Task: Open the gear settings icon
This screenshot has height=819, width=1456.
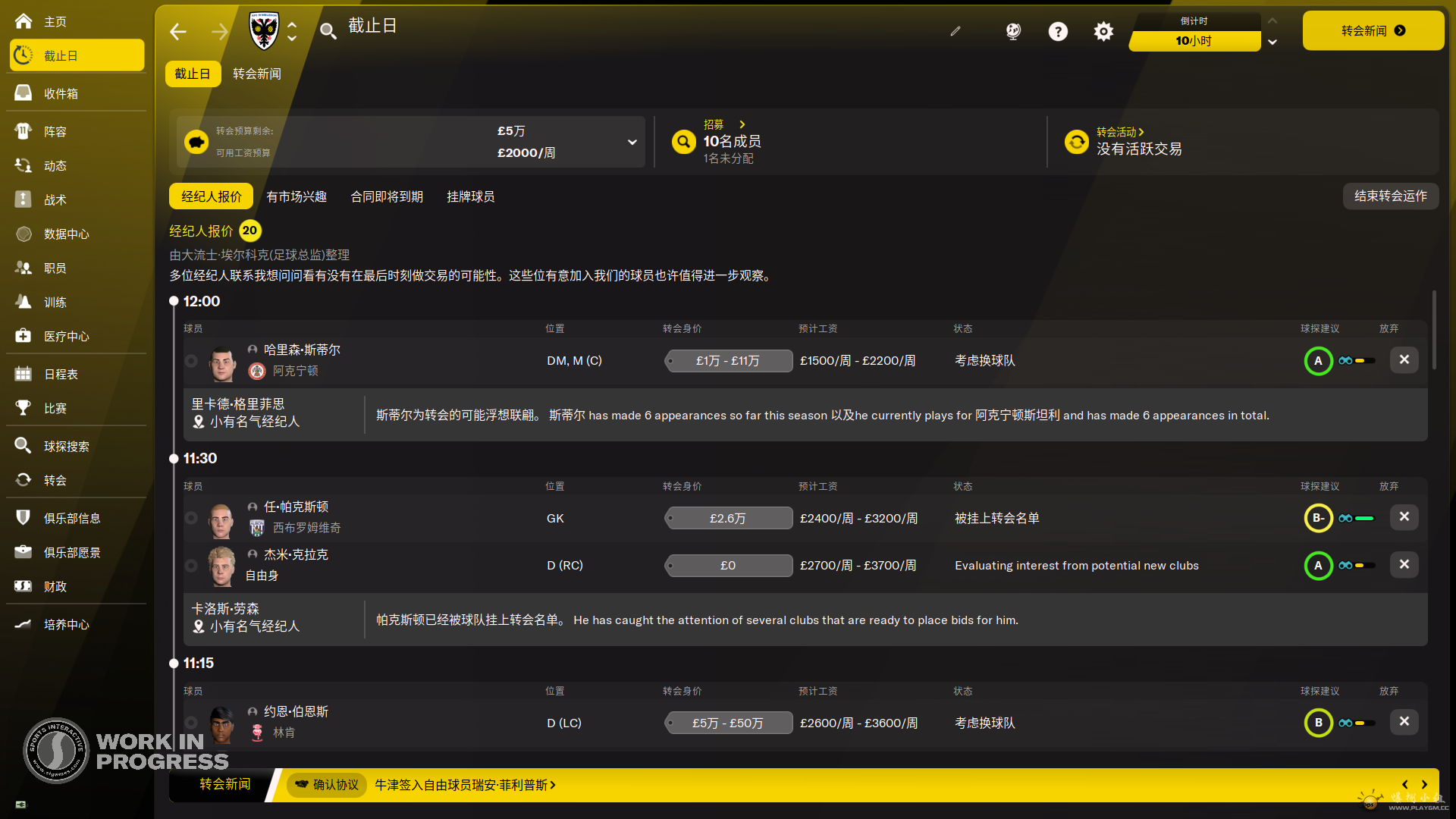Action: point(1103,31)
